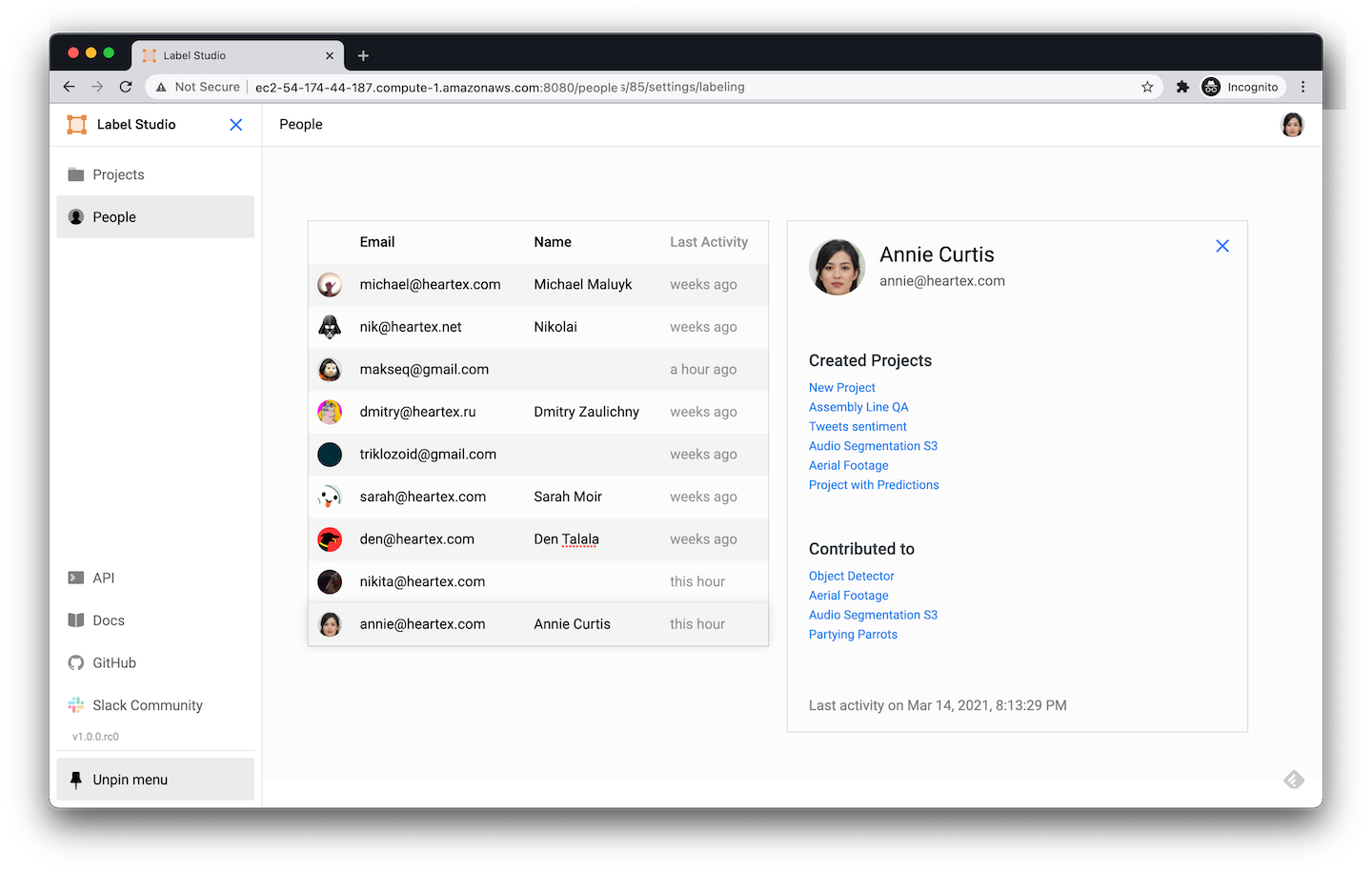Bookmark page with the star icon
The width and height of the screenshot is (1372, 873).
tap(1147, 87)
